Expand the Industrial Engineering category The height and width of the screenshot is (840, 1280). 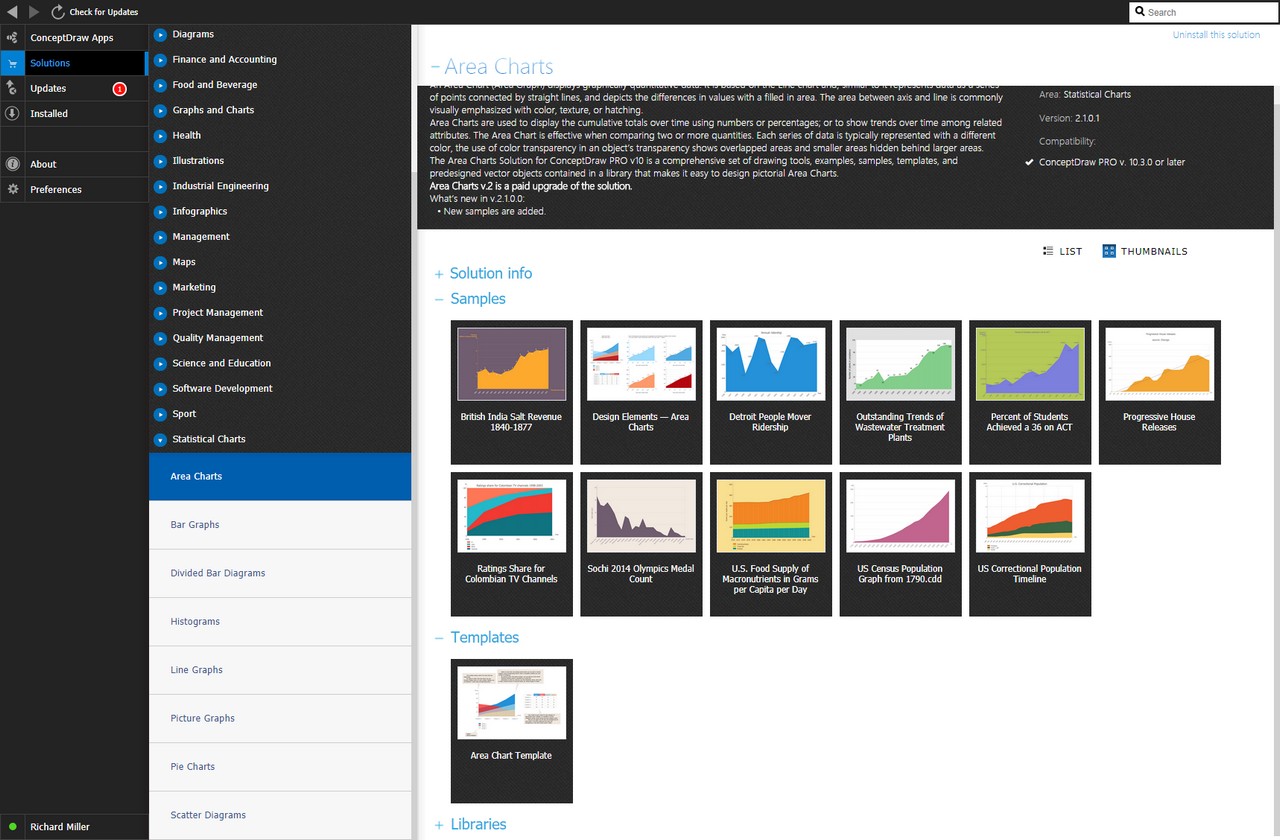point(160,186)
